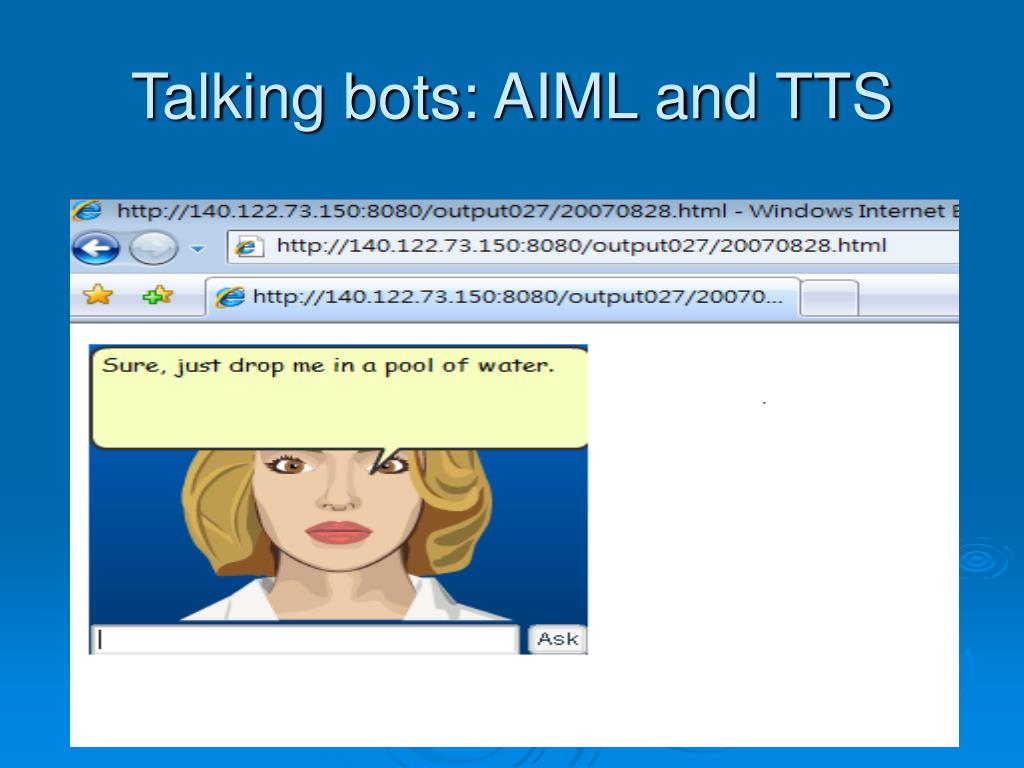Select the tab showing output027 page
The height and width of the screenshot is (768, 1024).
tap(503, 297)
